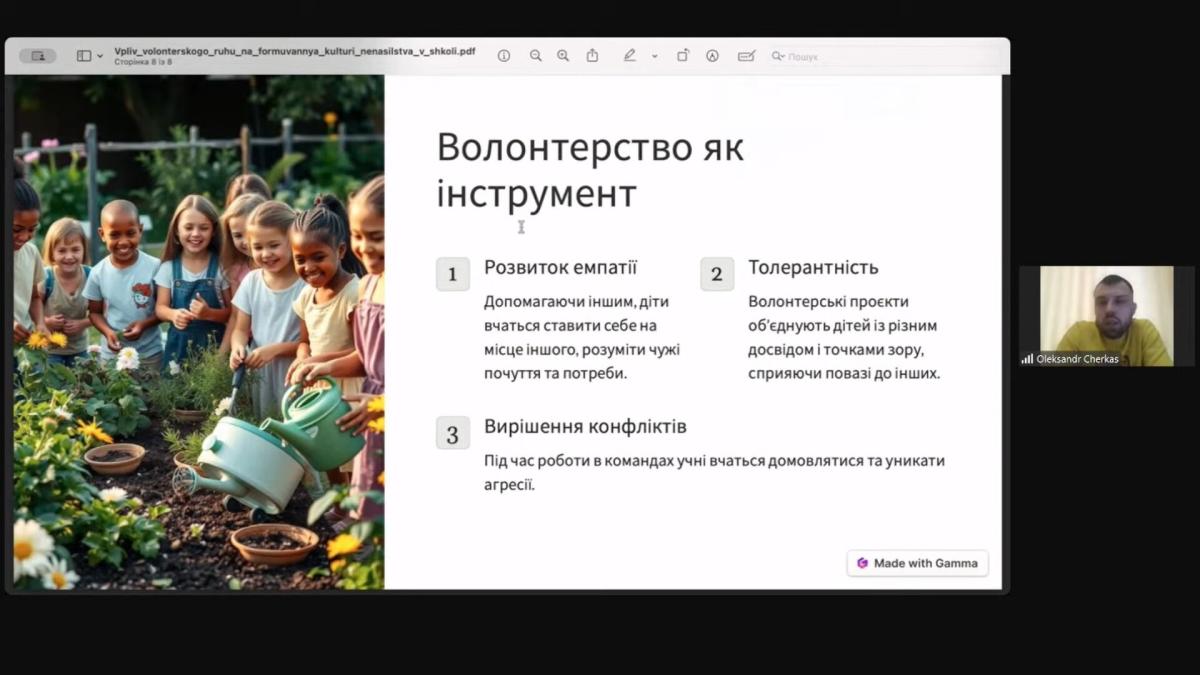Click the window control button at far left
1200x675 pixels.
pyautogui.click(x=38, y=56)
